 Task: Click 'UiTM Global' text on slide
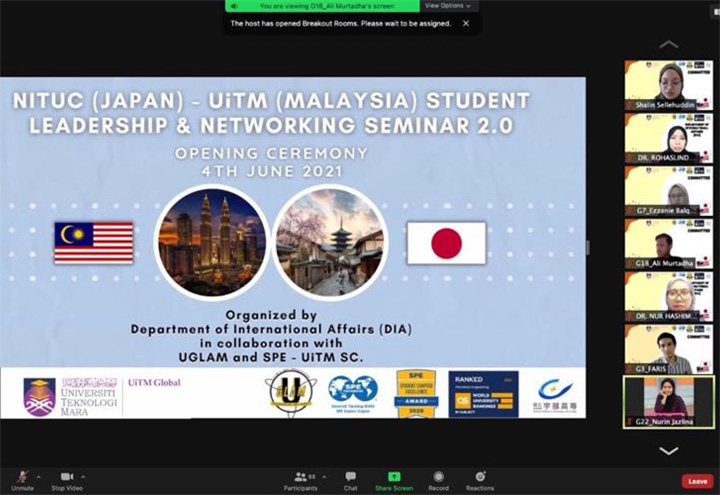pos(154,382)
